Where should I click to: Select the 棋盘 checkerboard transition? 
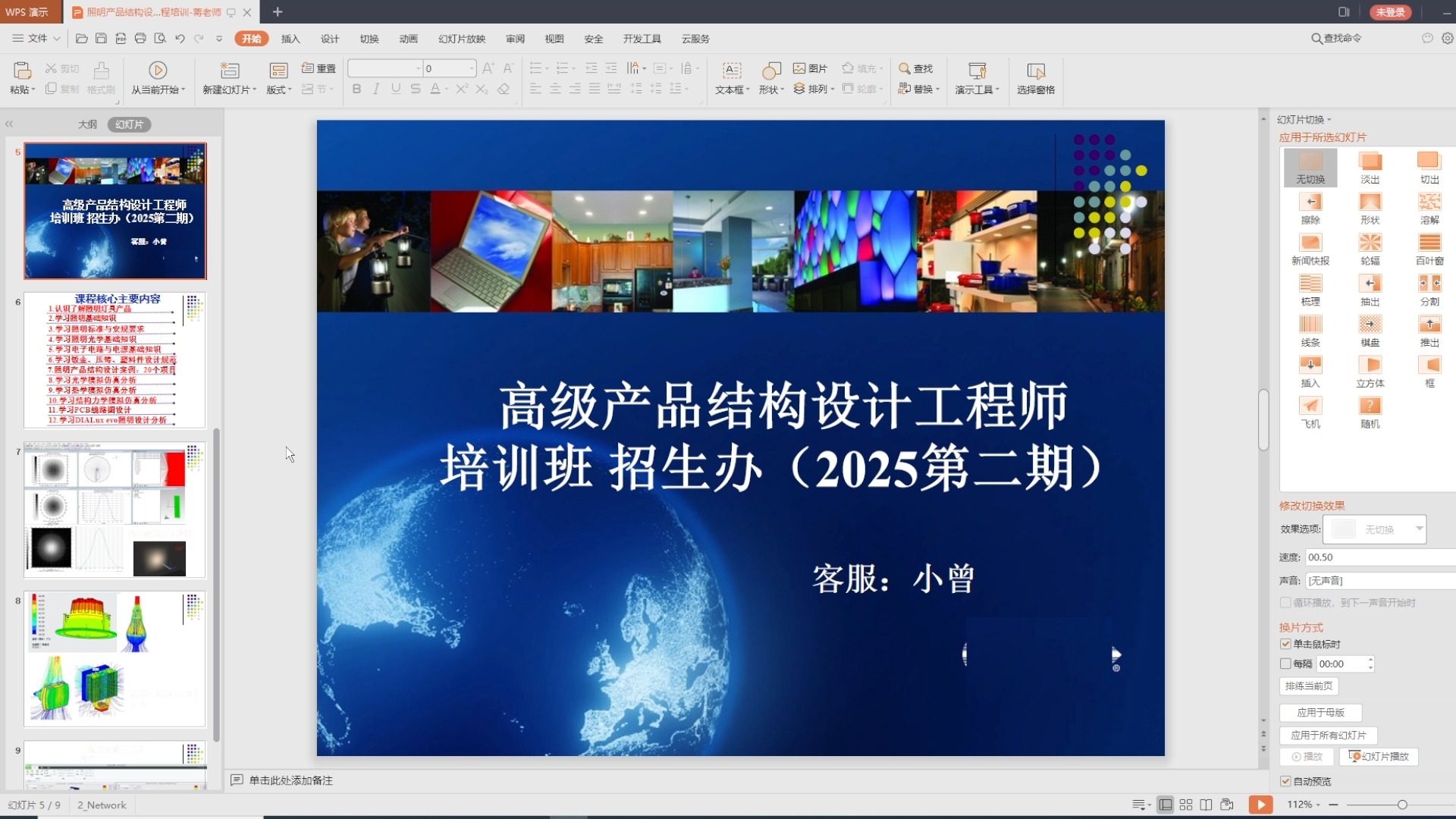pyautogui.click(x=1370, y=331)
